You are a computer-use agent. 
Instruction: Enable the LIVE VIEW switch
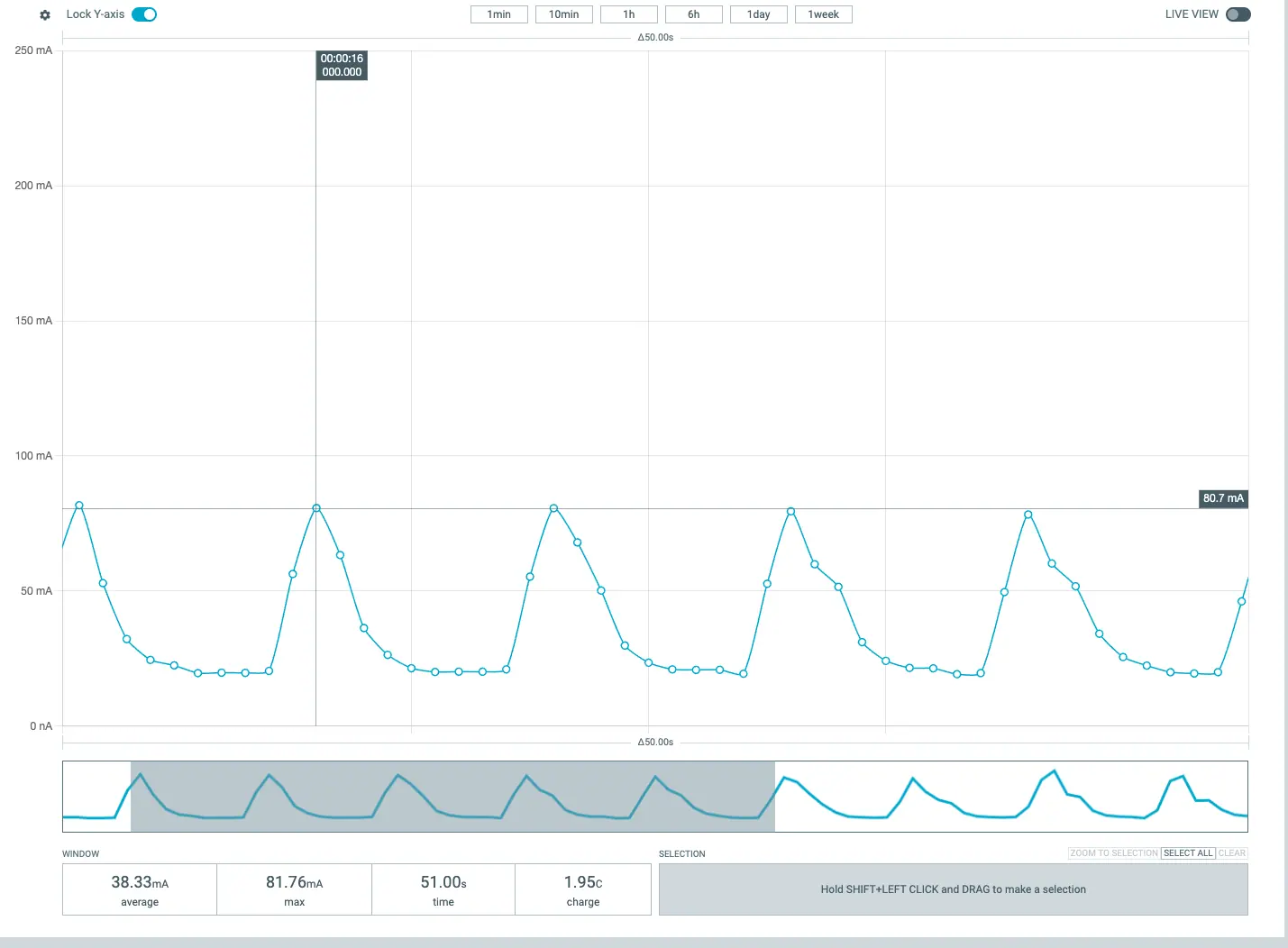tap(1238, 14)
